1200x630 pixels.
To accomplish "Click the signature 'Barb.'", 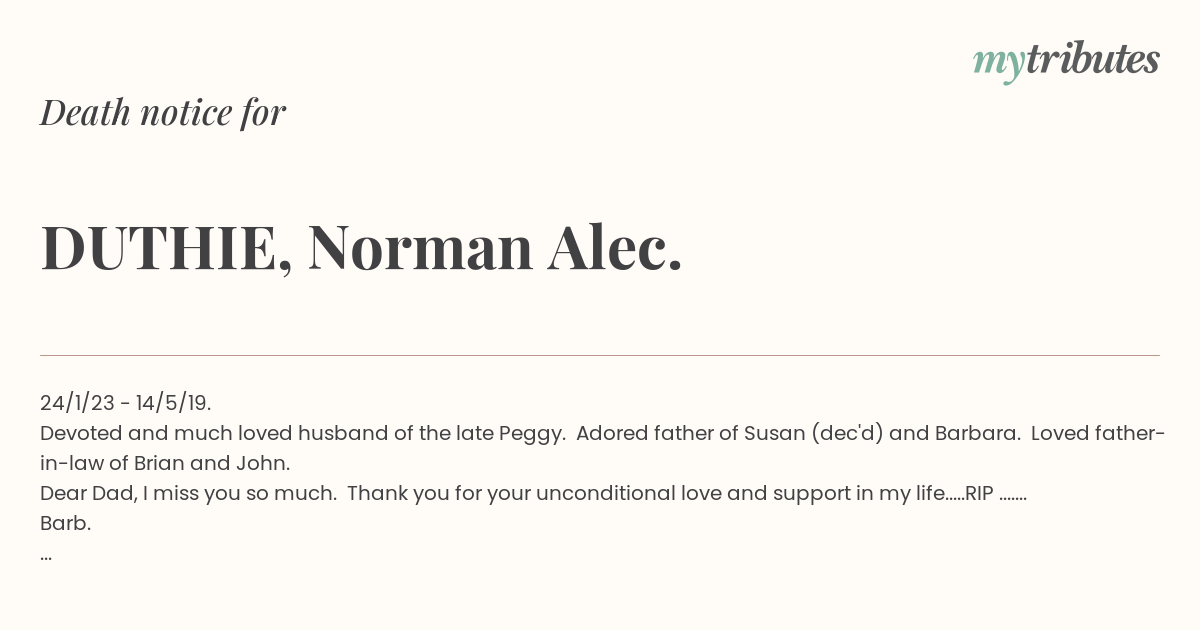I will coord(65,523).
